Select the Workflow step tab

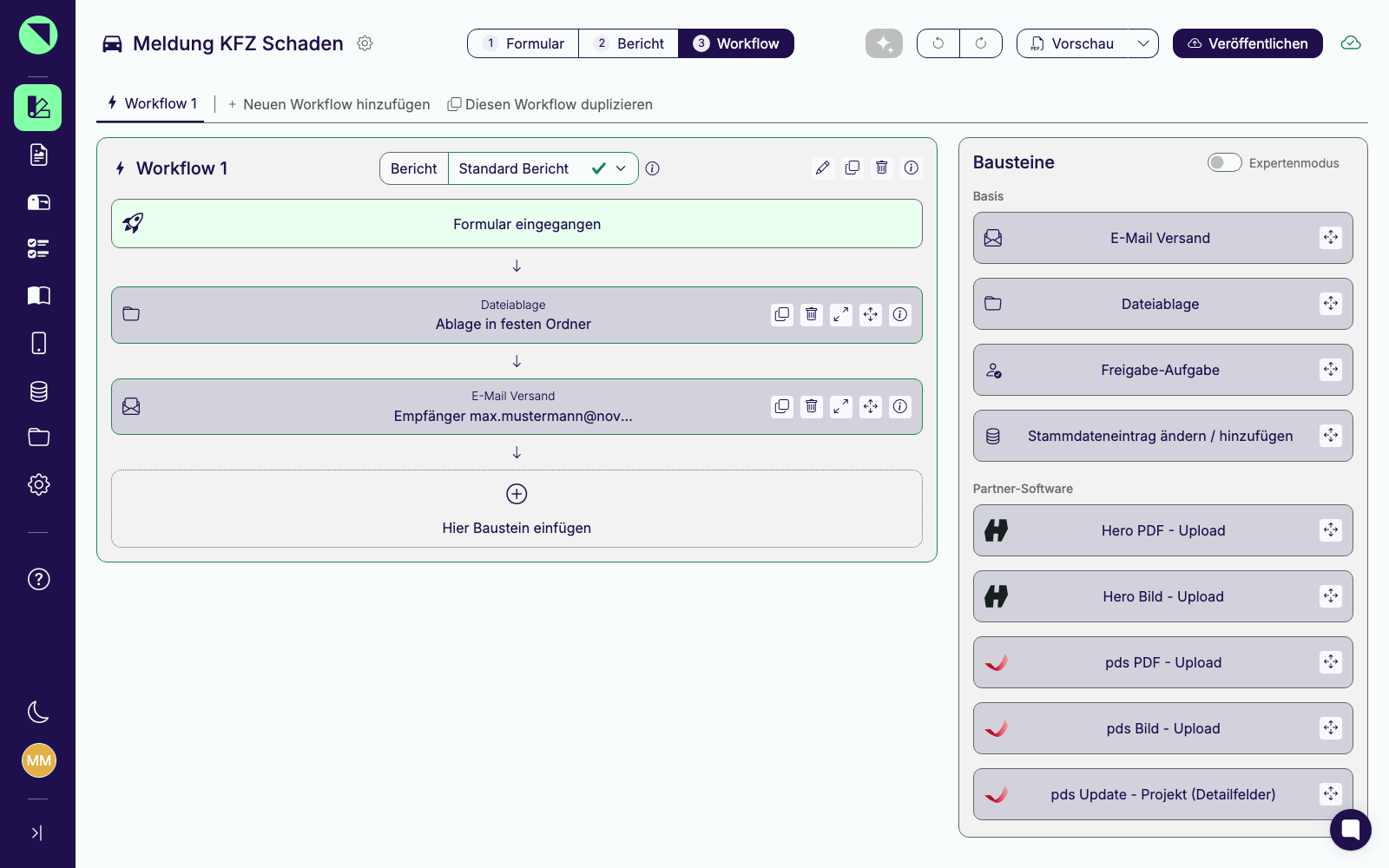[736, 43]
